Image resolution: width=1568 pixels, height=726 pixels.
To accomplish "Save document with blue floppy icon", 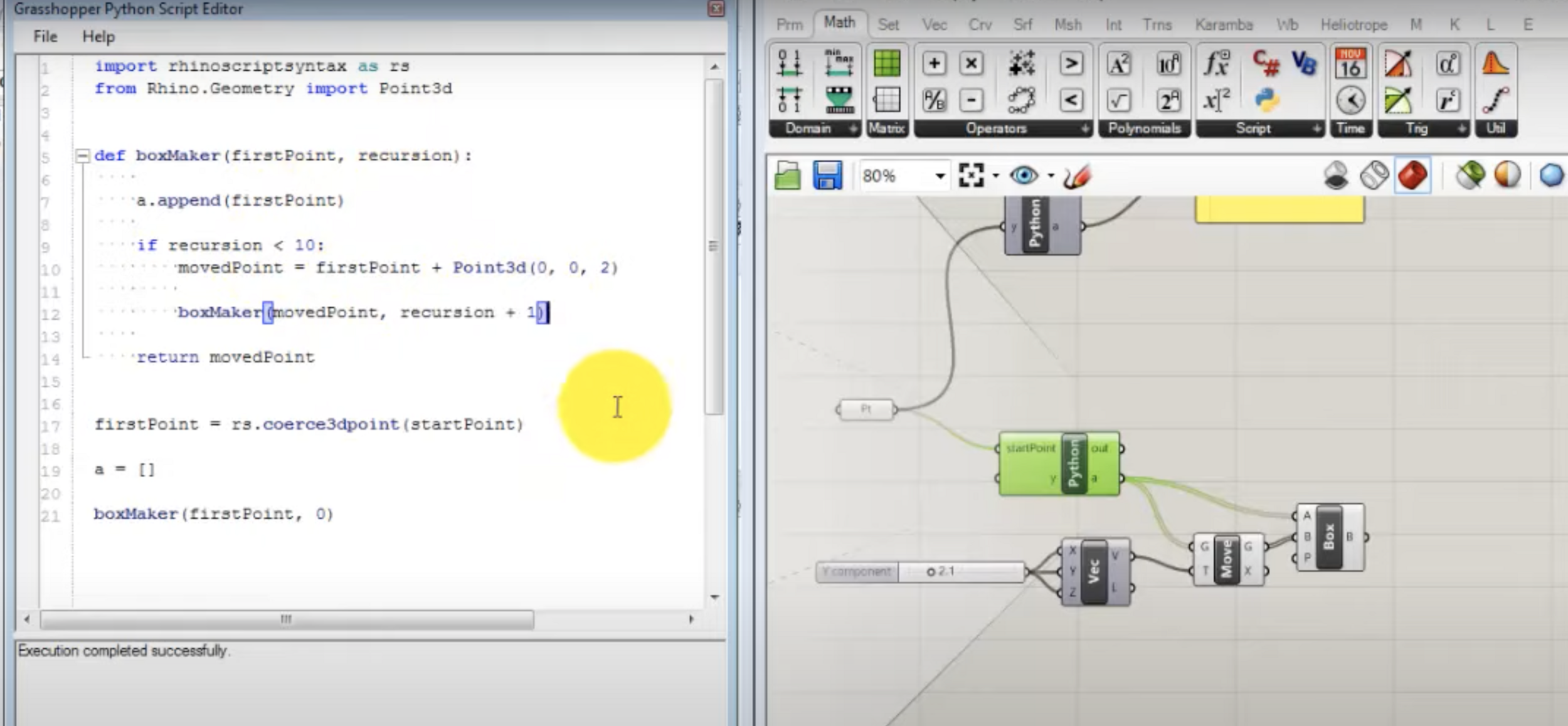I will [827, 176].
